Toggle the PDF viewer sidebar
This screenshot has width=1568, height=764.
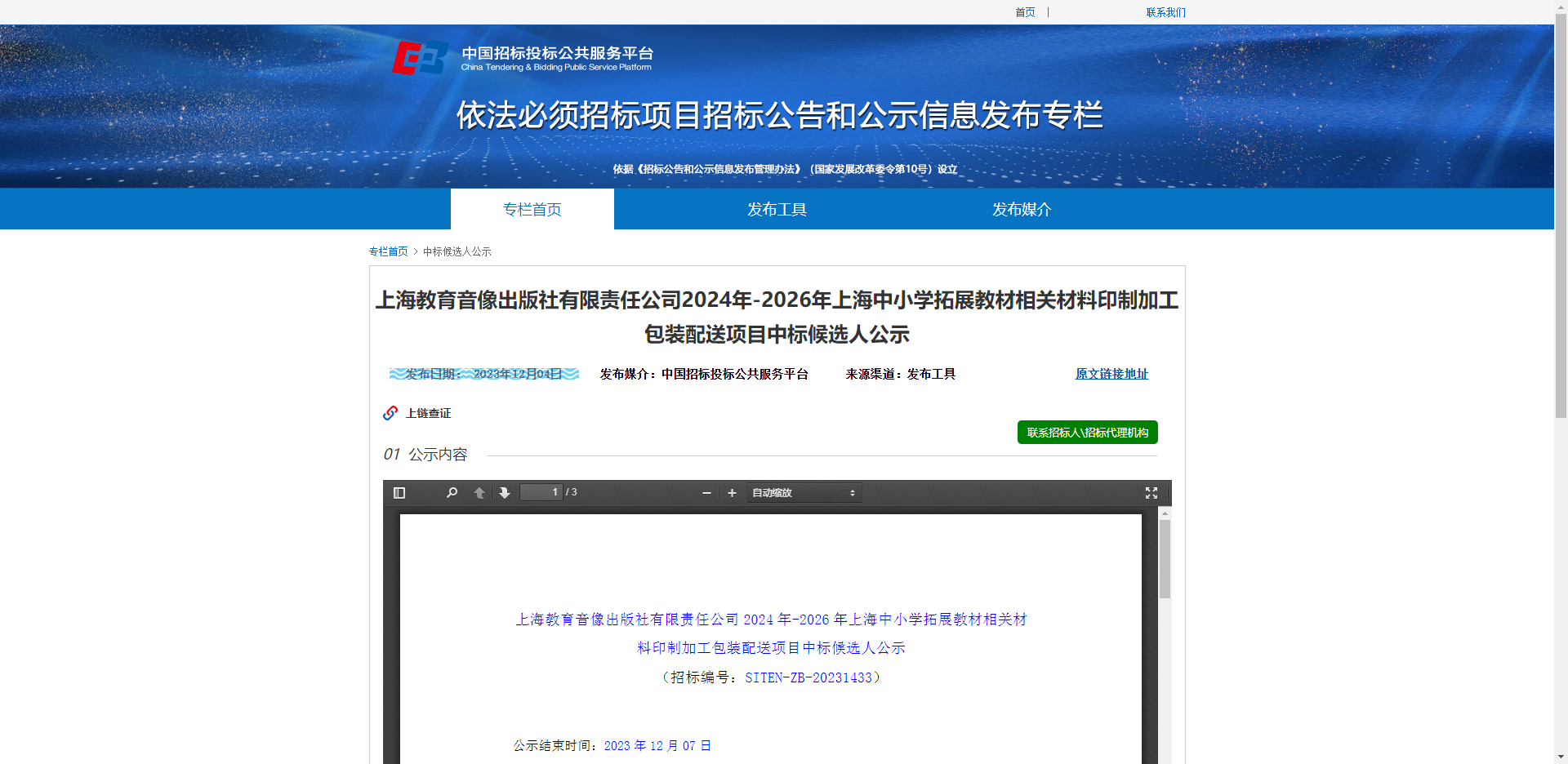point(399,493)
